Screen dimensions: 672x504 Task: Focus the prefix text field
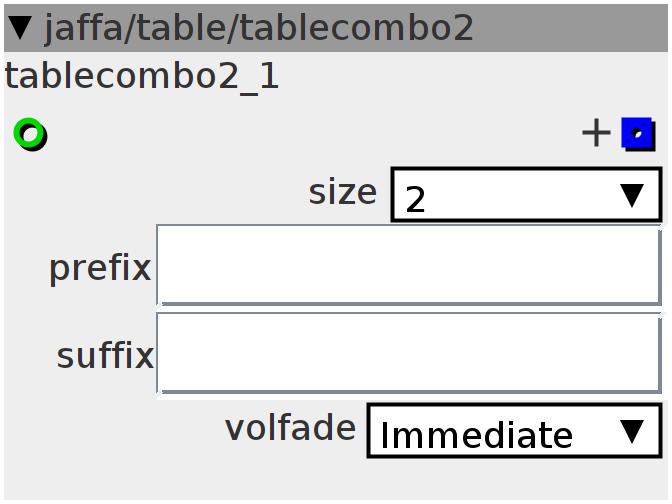point(409,265)
